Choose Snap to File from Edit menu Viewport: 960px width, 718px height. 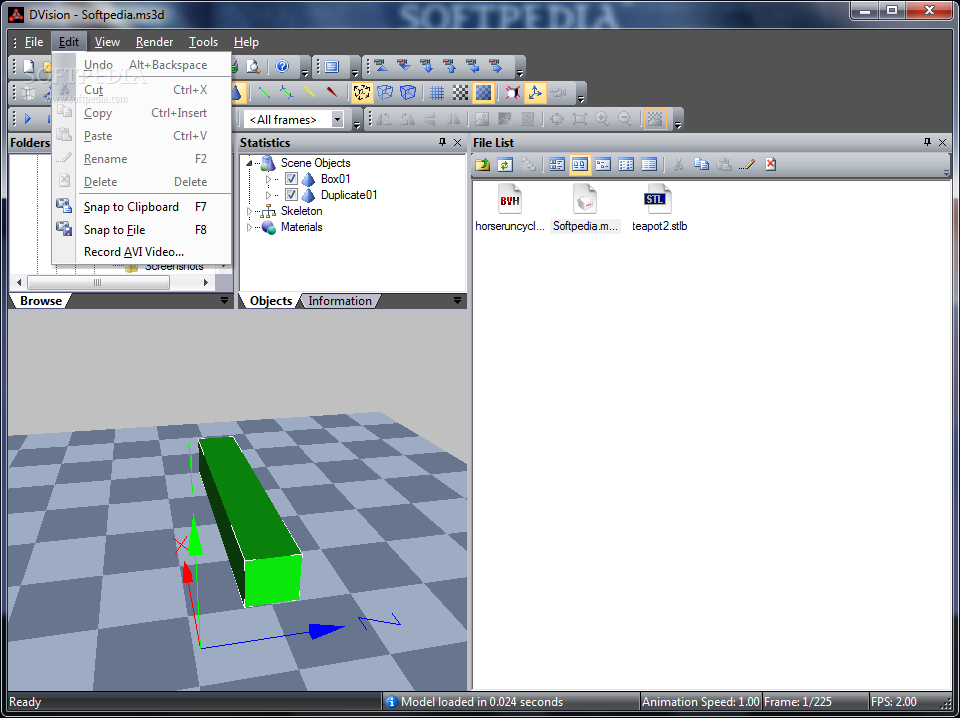click(x=141, y=230)
